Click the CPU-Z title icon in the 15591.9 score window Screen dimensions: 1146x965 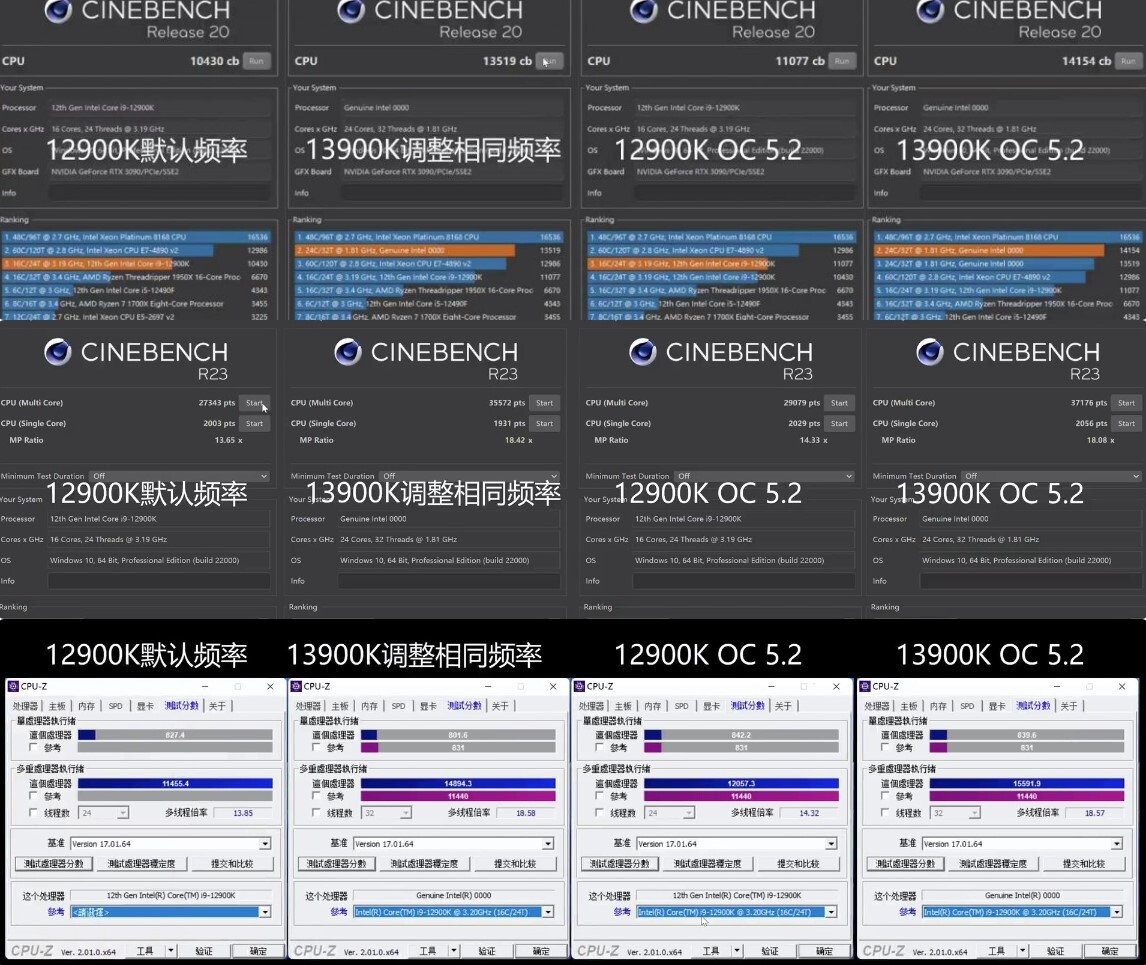(x=865, y=686)
